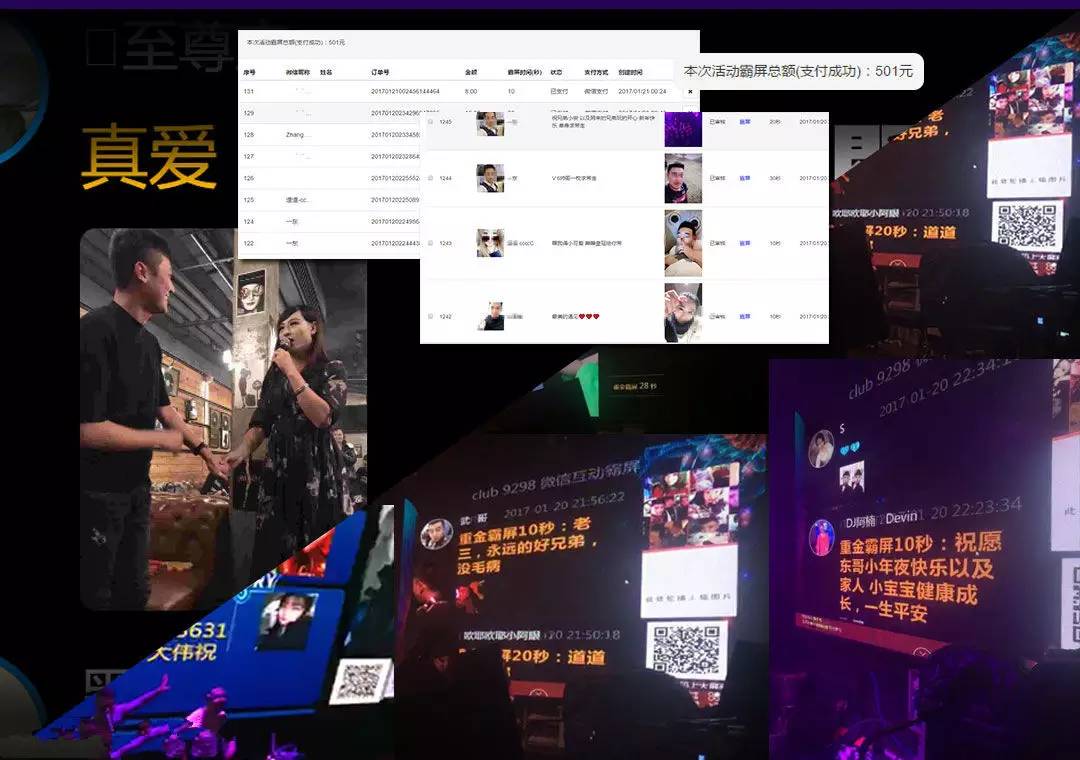Click the user avatar in row 1245
The width and height of the screenshot is (1080, 760).
[x=490, y=123]
